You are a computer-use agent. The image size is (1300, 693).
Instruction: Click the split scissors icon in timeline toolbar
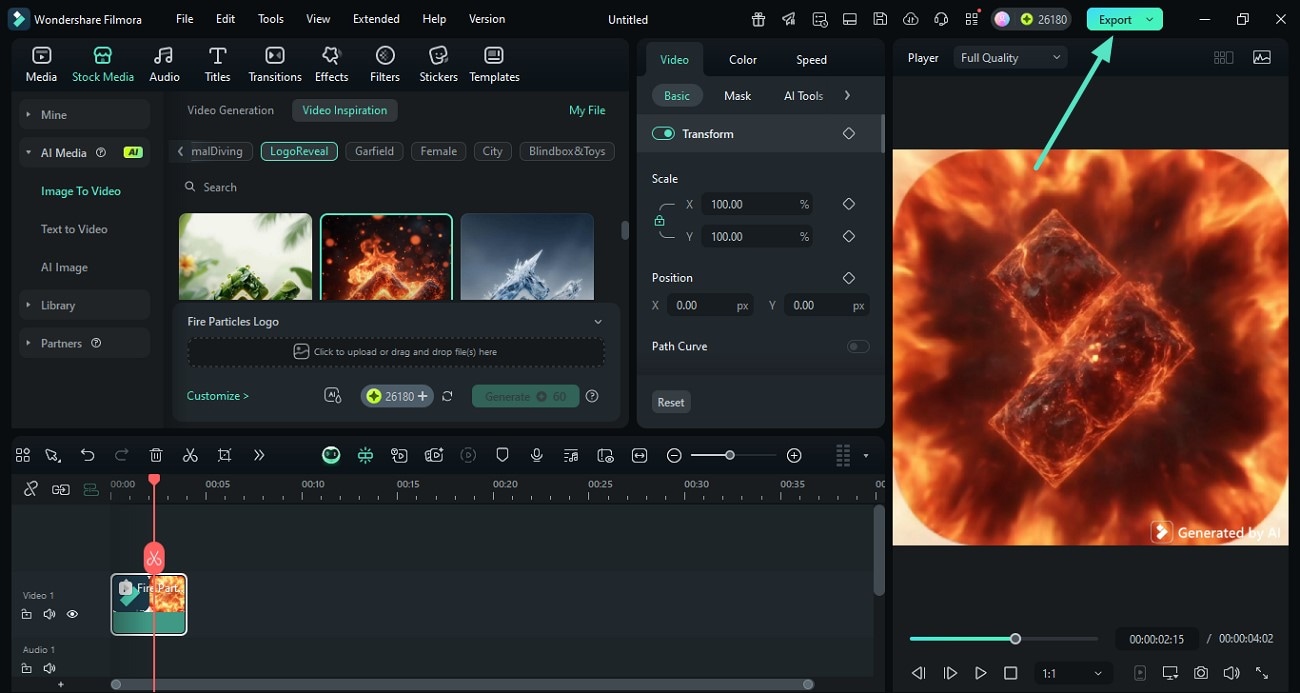(x=190, y=455)
